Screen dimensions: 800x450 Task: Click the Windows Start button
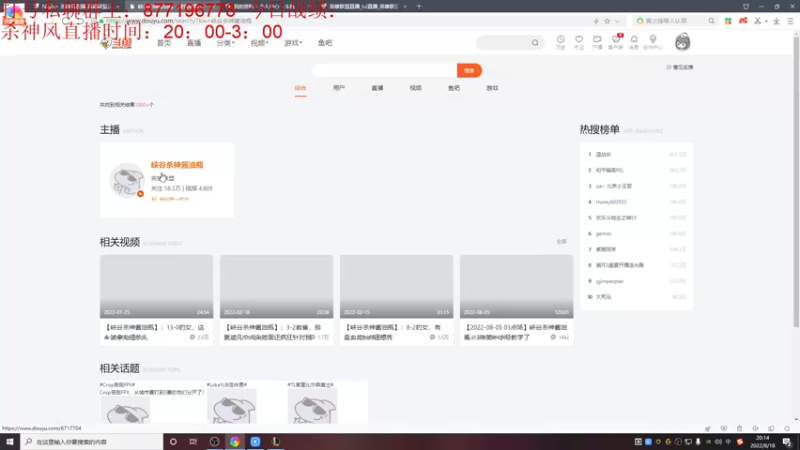pos(10,442)
